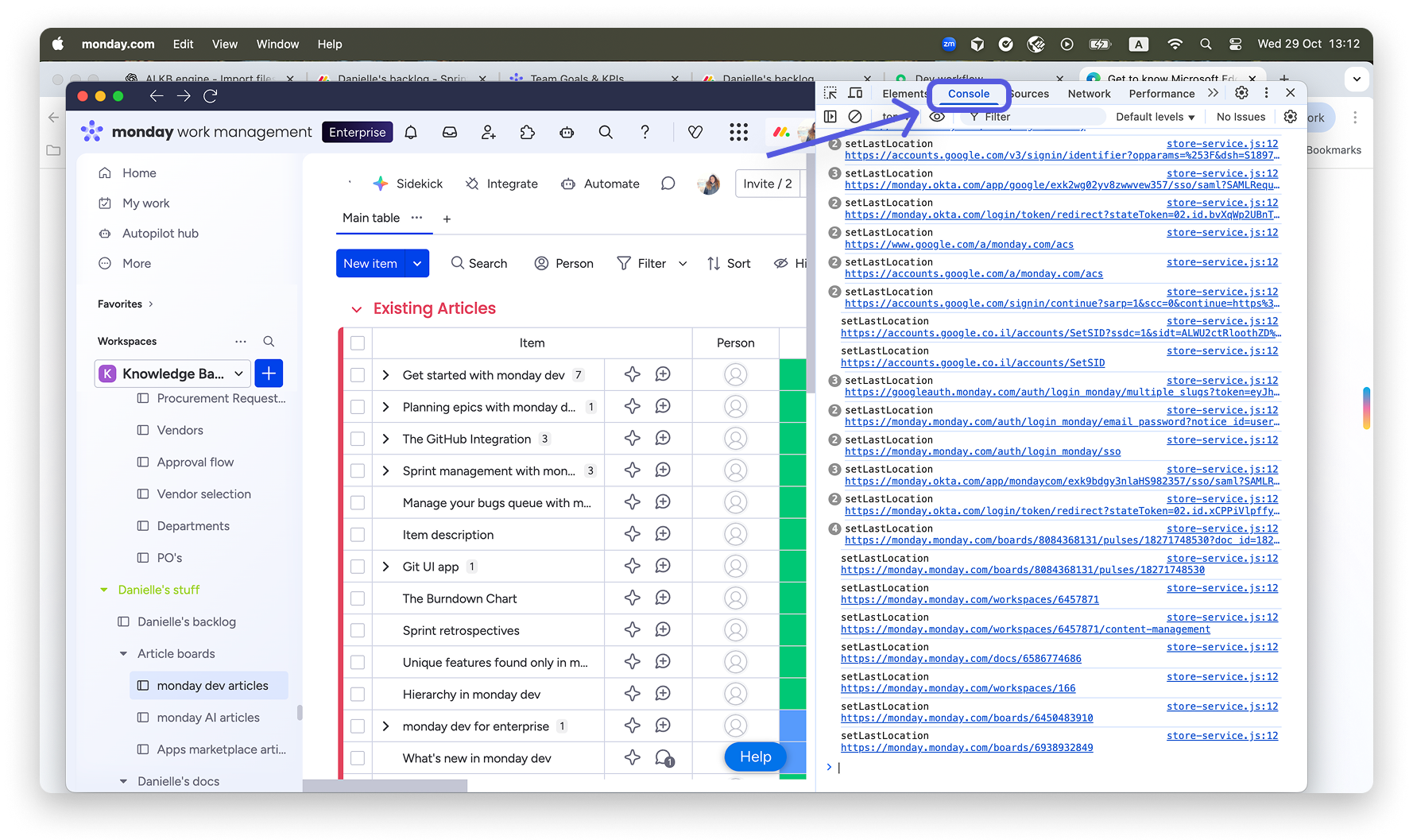Viewport: 1413px width, 840px height.
Task: Select the inspect element picker icon
Action: [830, 93]
